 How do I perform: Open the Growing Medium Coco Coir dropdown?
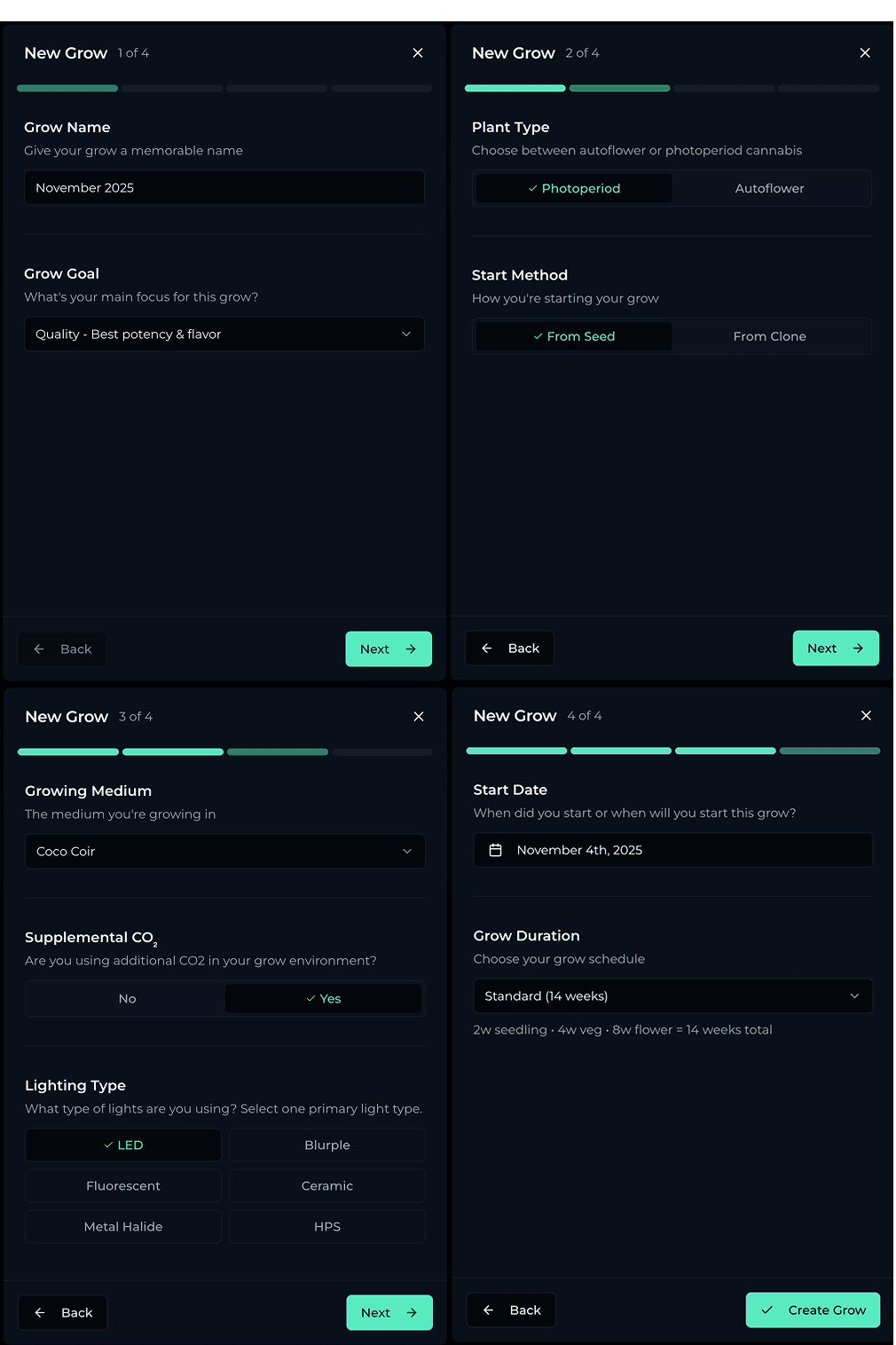(x=225, y=852)
